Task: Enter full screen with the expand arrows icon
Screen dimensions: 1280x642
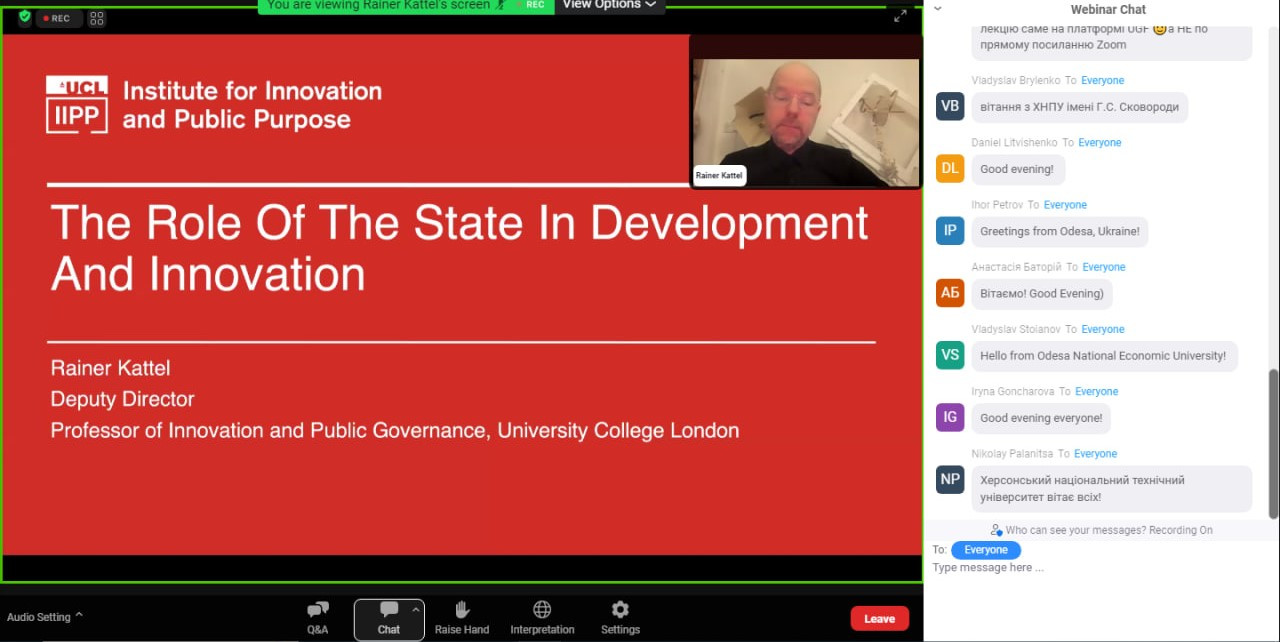Action: click(900, 16)
